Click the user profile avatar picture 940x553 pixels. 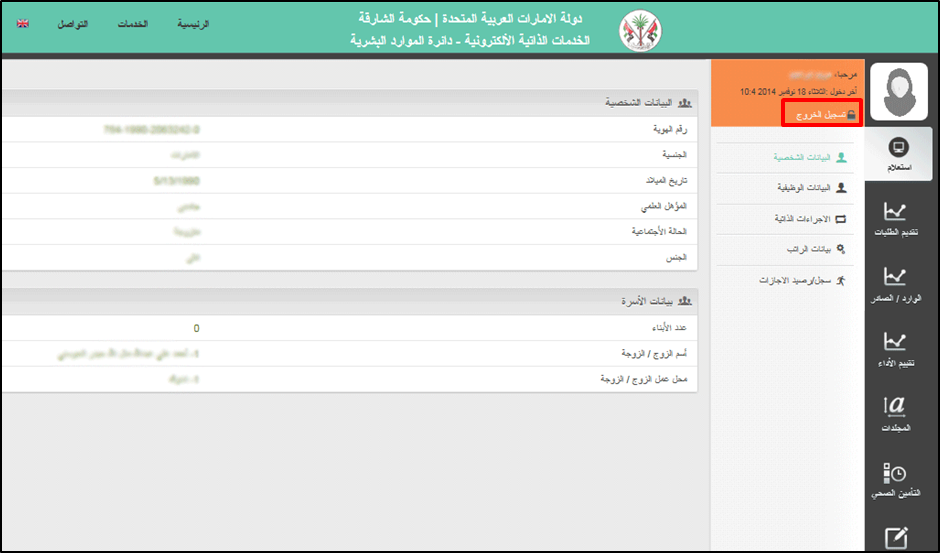899,92
